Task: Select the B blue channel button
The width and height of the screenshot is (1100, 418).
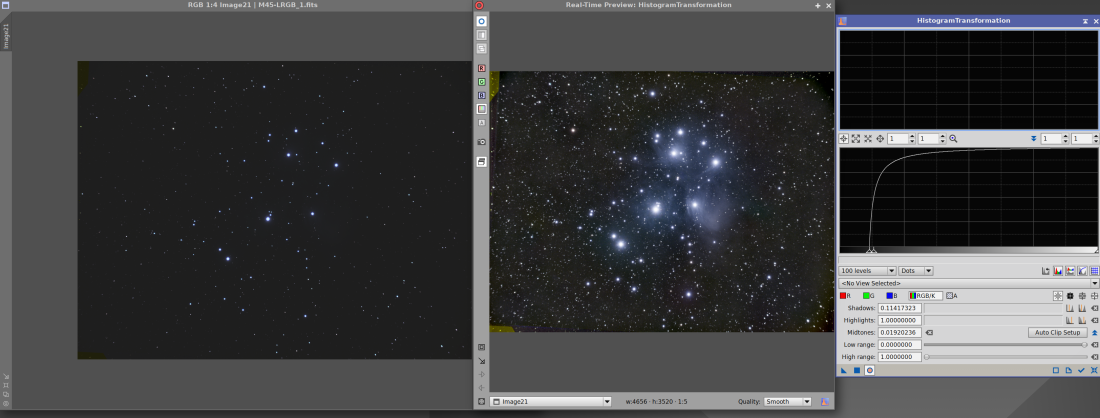Action: click(x=891, y=296)
